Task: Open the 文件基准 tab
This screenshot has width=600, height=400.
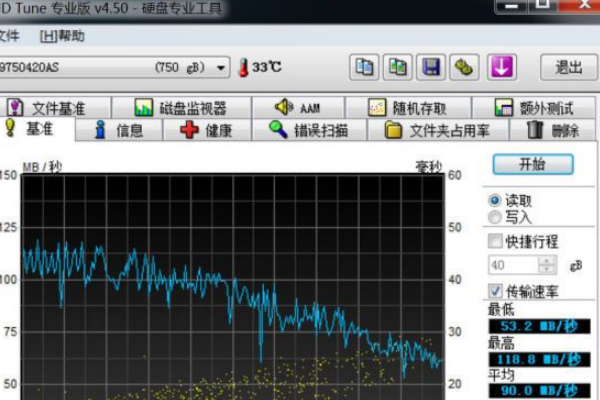Action: 55,108
